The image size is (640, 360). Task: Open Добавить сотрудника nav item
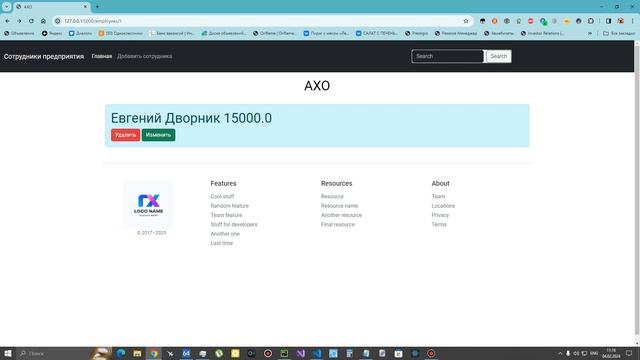coord(144,56)
